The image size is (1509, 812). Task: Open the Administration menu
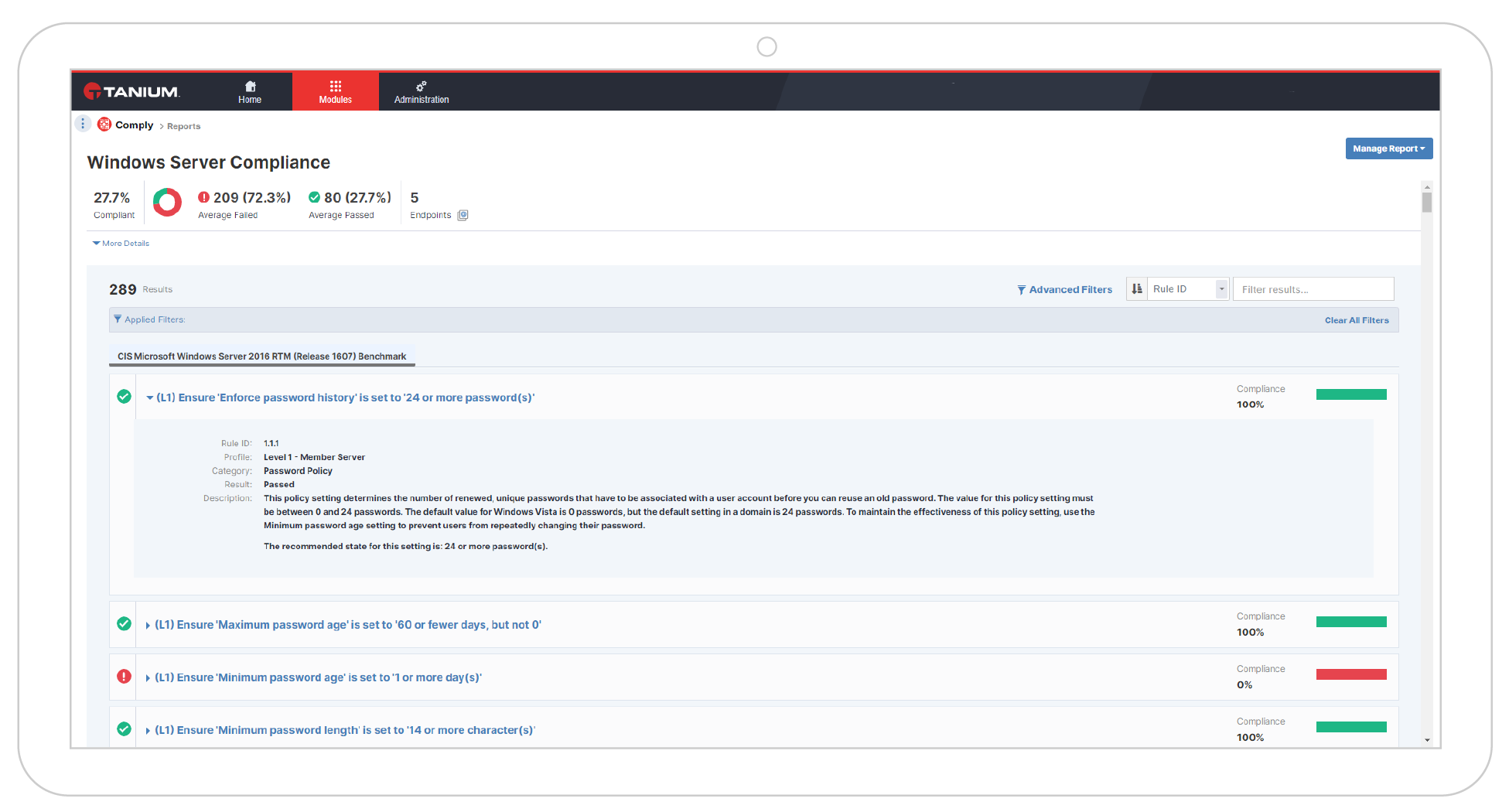[422, 92]
